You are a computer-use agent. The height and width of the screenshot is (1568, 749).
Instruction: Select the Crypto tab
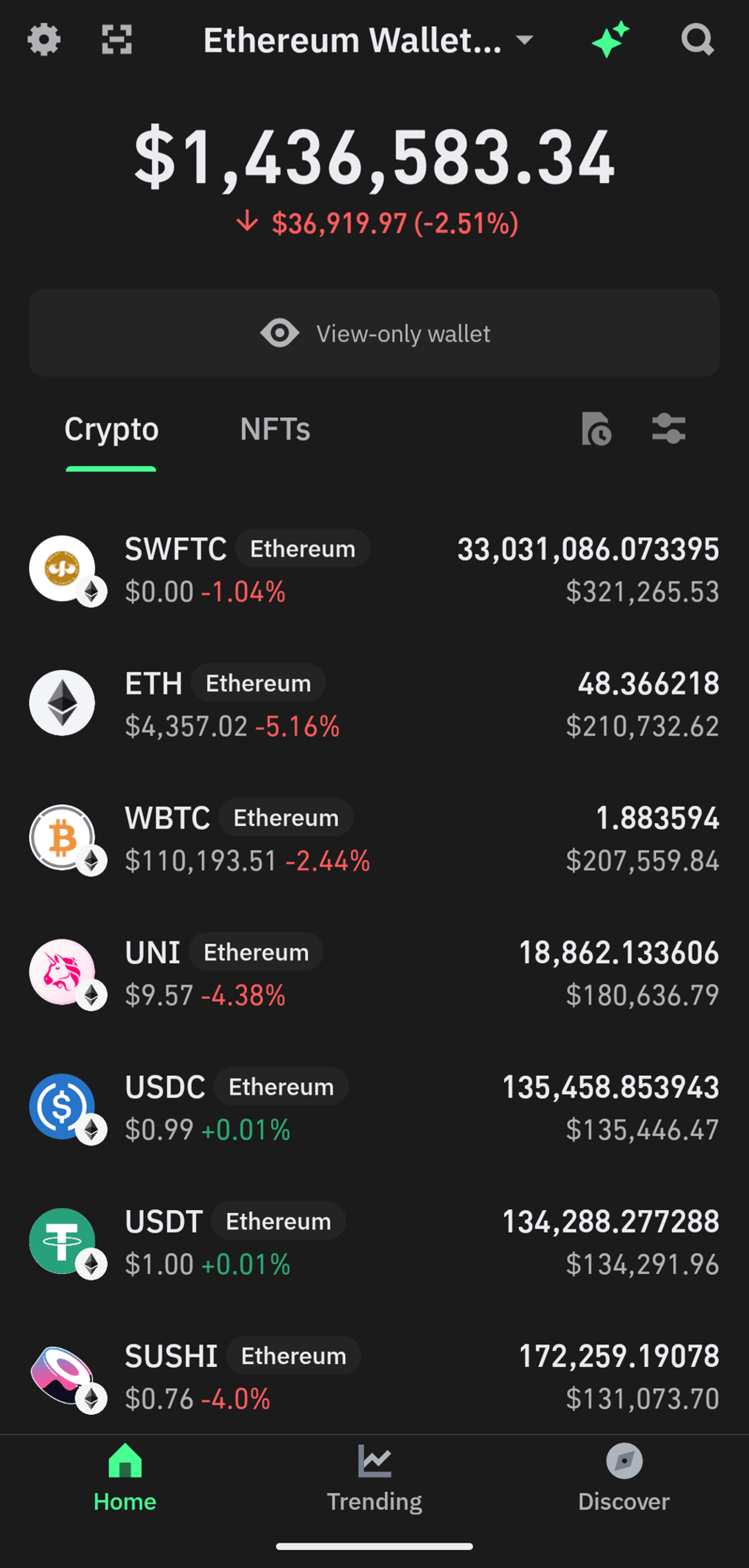tap(112, 429)
